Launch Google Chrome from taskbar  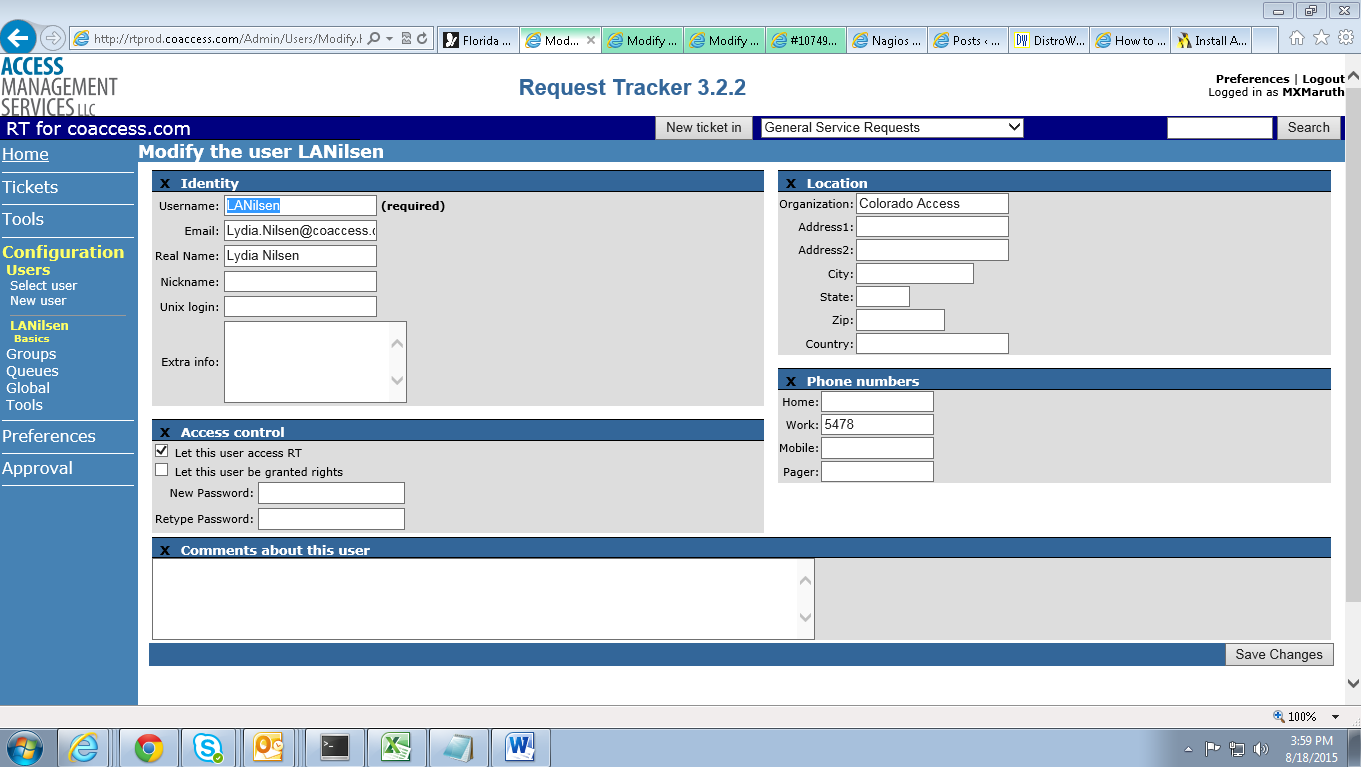pyautogui.click(x=149, y=747)
